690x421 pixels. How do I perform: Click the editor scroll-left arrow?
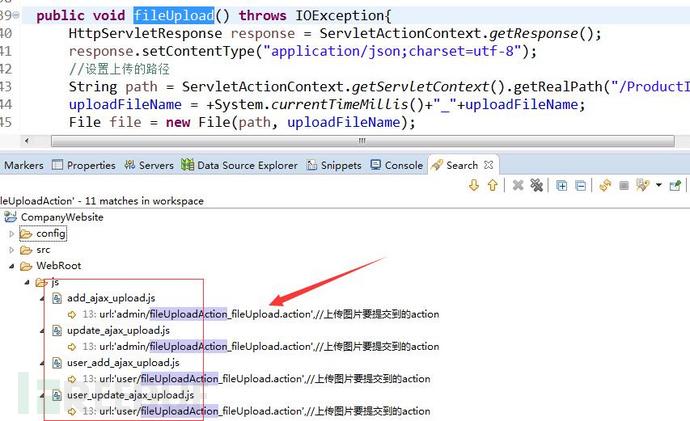tap(27, 141)
